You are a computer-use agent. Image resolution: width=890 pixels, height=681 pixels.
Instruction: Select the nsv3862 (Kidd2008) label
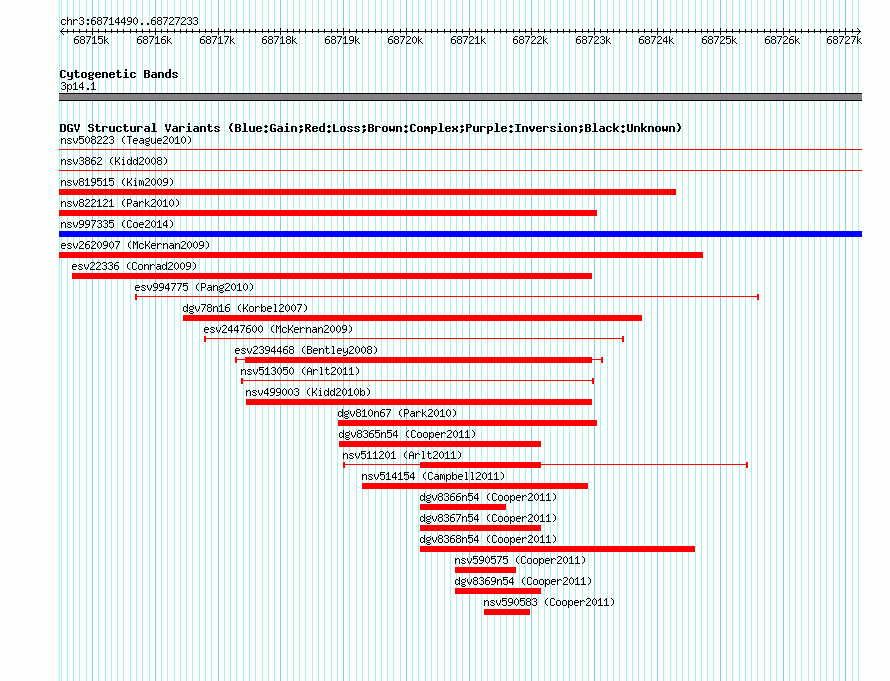coord(114,161)
